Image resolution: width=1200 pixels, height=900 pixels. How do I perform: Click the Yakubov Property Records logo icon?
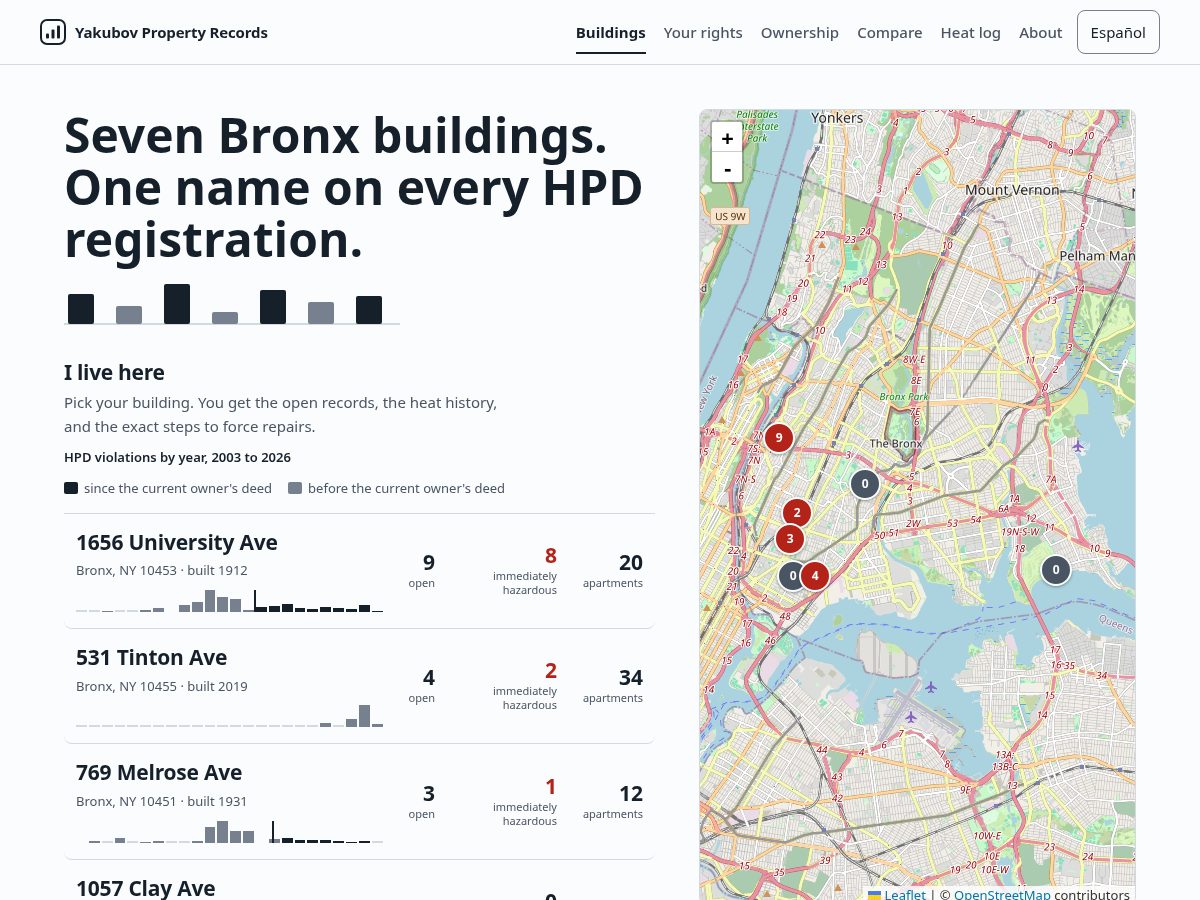[x=53, y=32]
